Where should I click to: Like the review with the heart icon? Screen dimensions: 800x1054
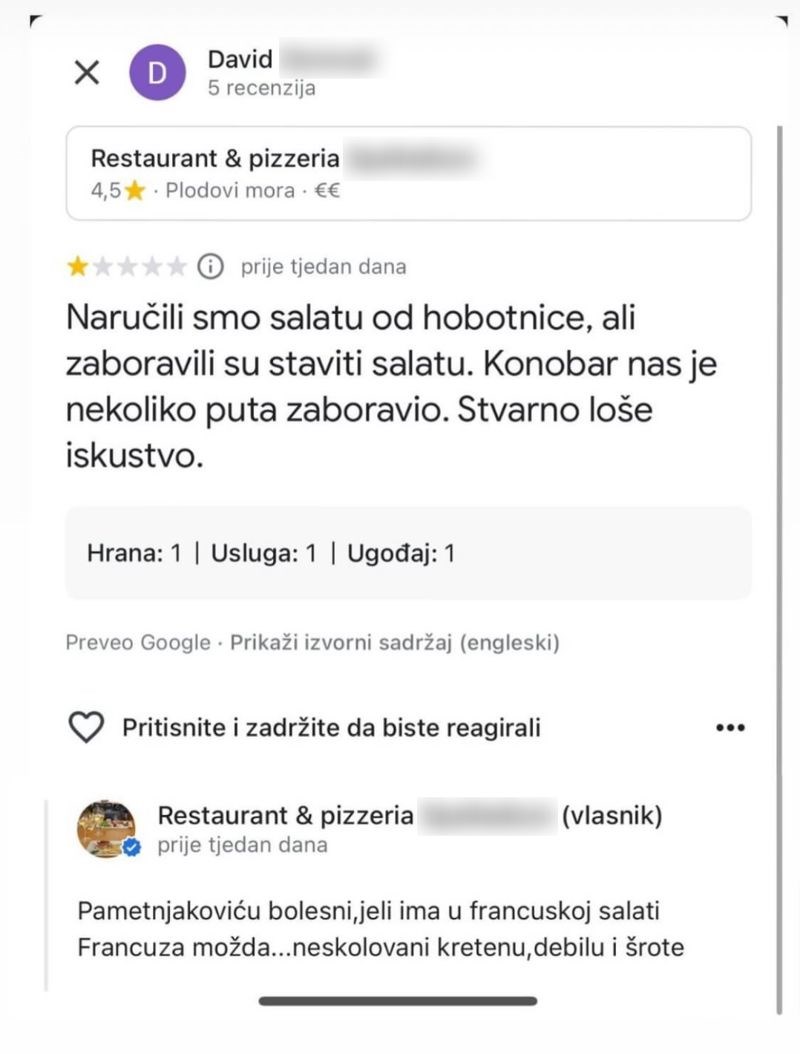pyautogui.click(x=86, y=727)
